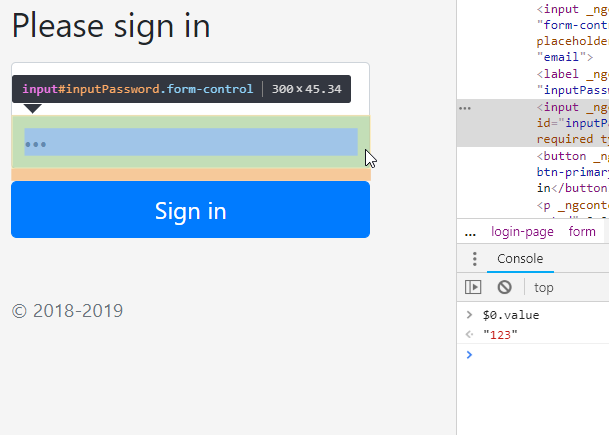Click the Sign in button
Screen dimensions: 609x435
(x=190, y=210)
